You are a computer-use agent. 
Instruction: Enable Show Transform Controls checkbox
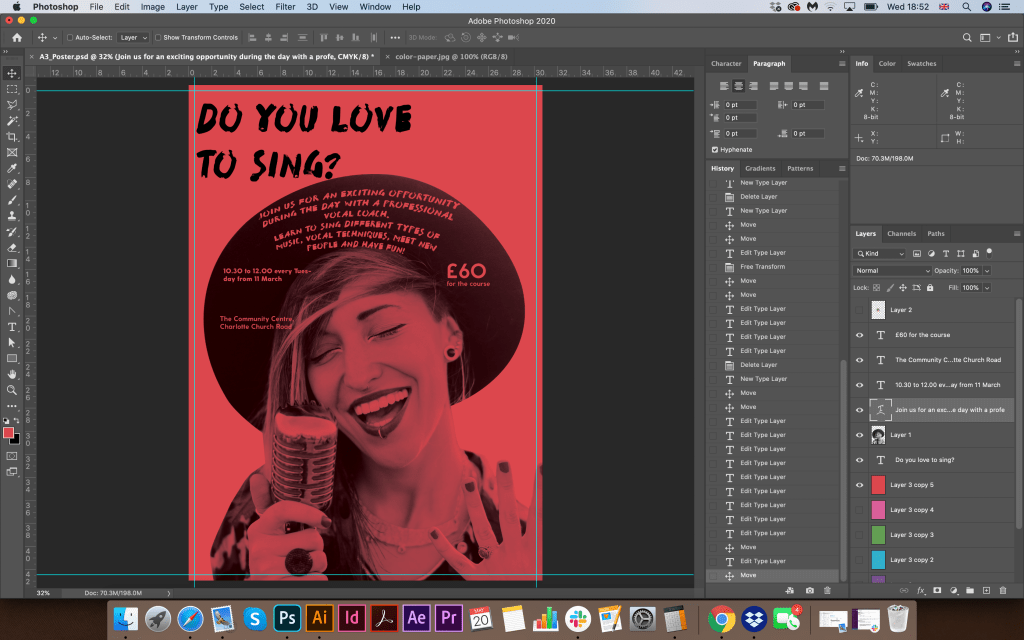coord(158,37)
